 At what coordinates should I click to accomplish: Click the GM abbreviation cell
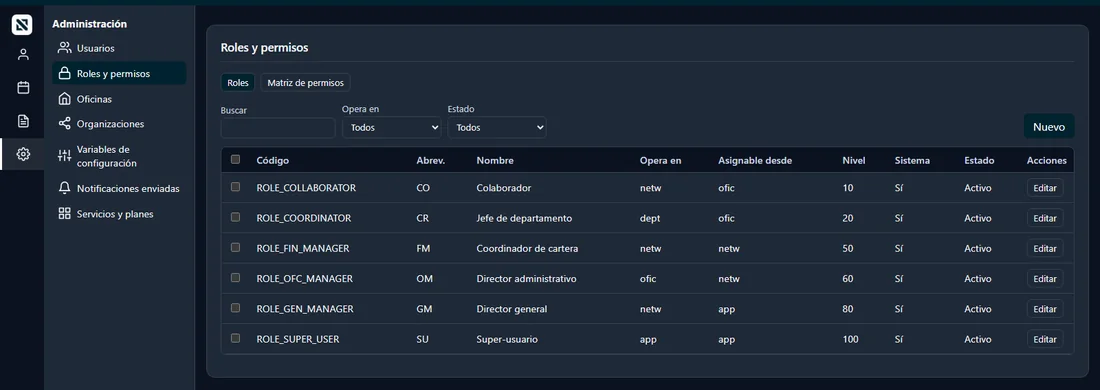click(x=424, y=309)
